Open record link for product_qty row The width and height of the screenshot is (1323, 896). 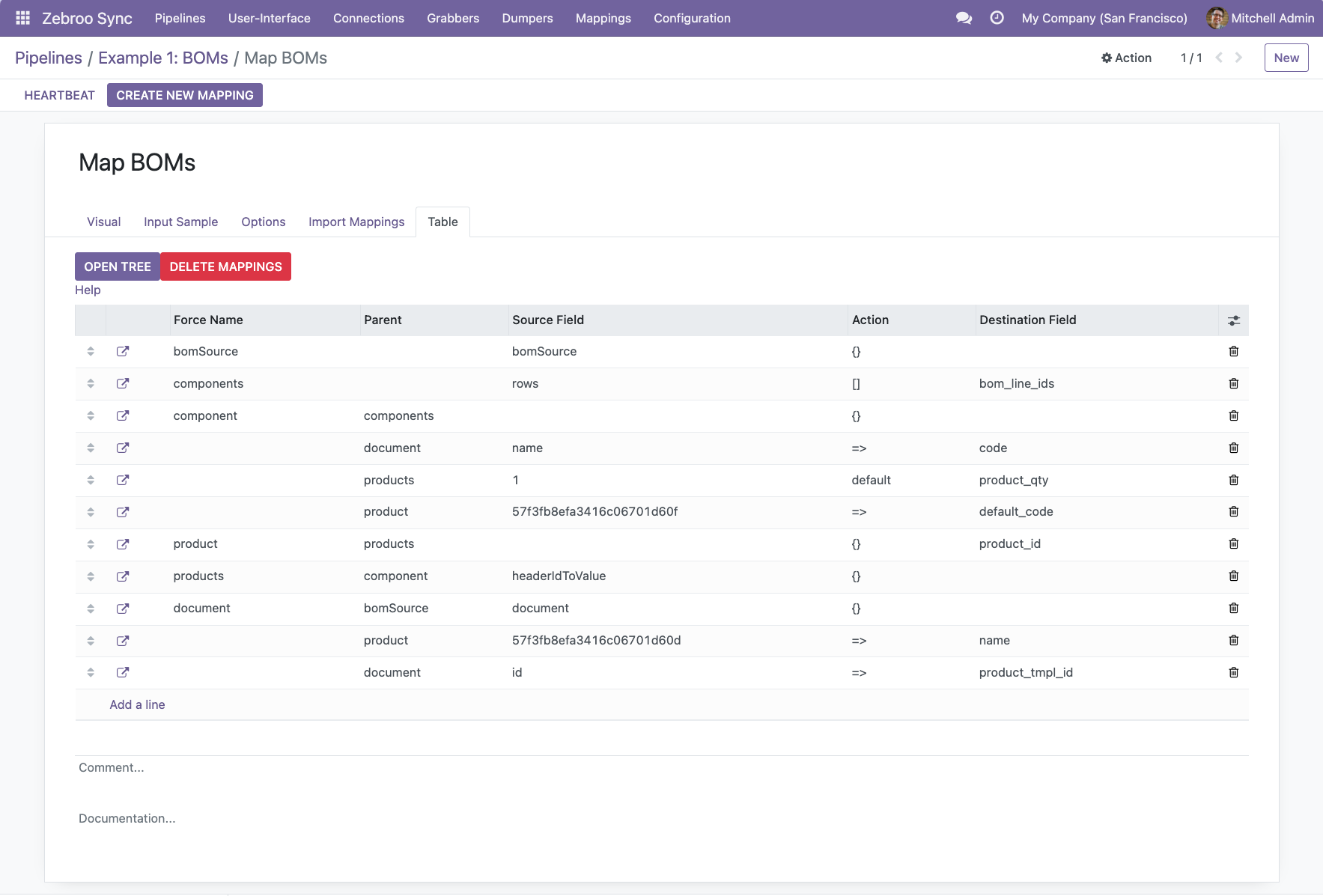point(123,480)
